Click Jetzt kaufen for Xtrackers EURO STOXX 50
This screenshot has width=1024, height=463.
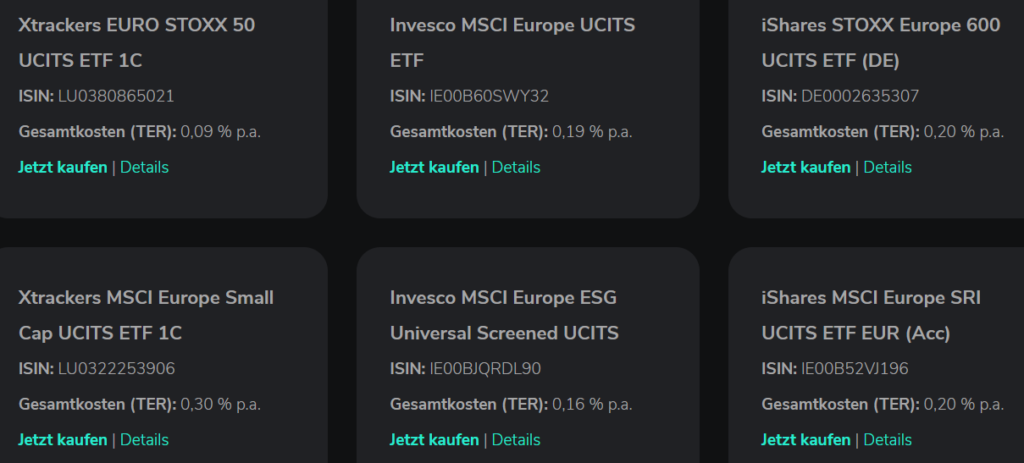(x=62, y=167)
